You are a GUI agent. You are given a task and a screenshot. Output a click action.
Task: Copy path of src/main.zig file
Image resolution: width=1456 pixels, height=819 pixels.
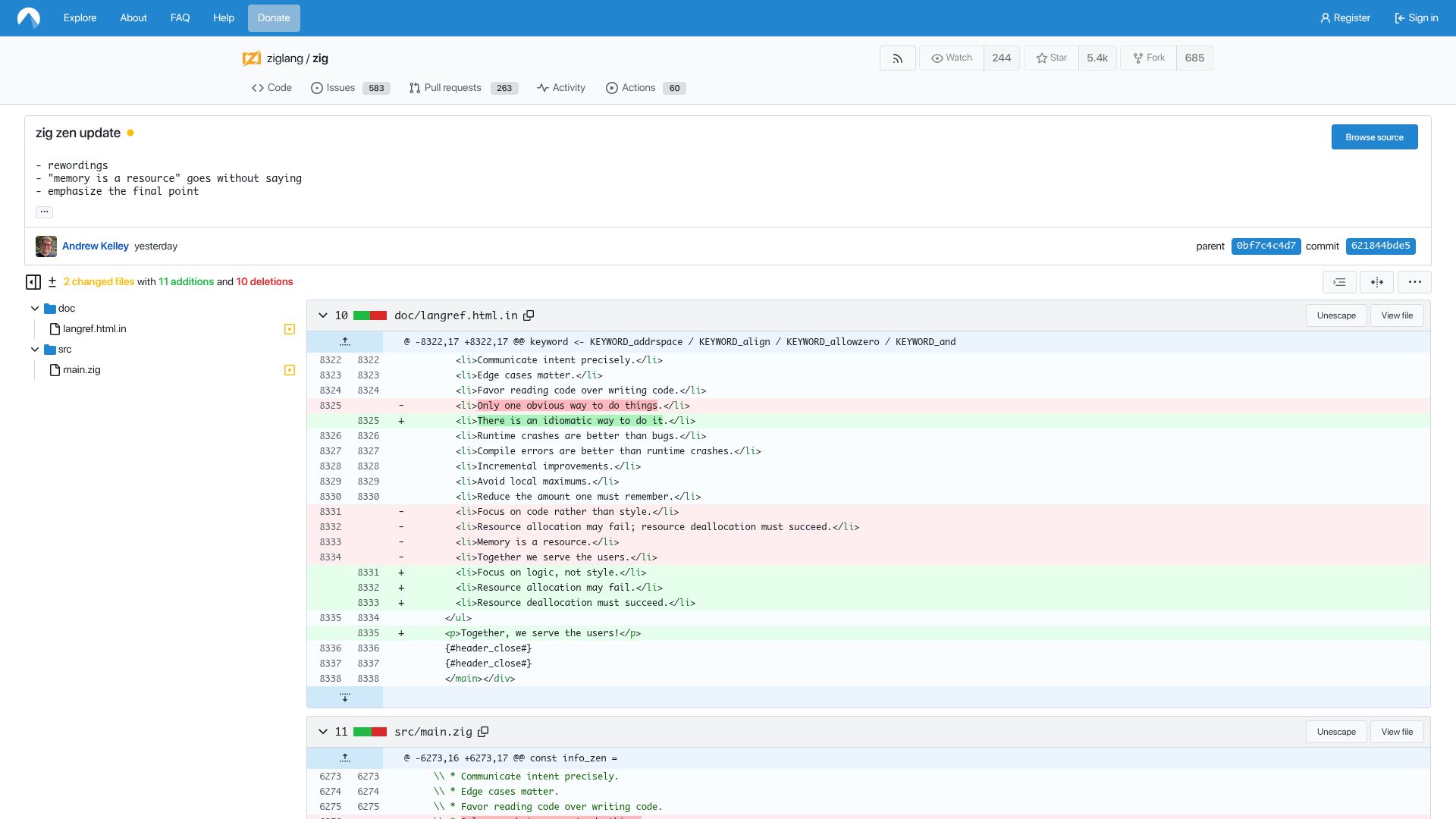click(x=483, y=732)
